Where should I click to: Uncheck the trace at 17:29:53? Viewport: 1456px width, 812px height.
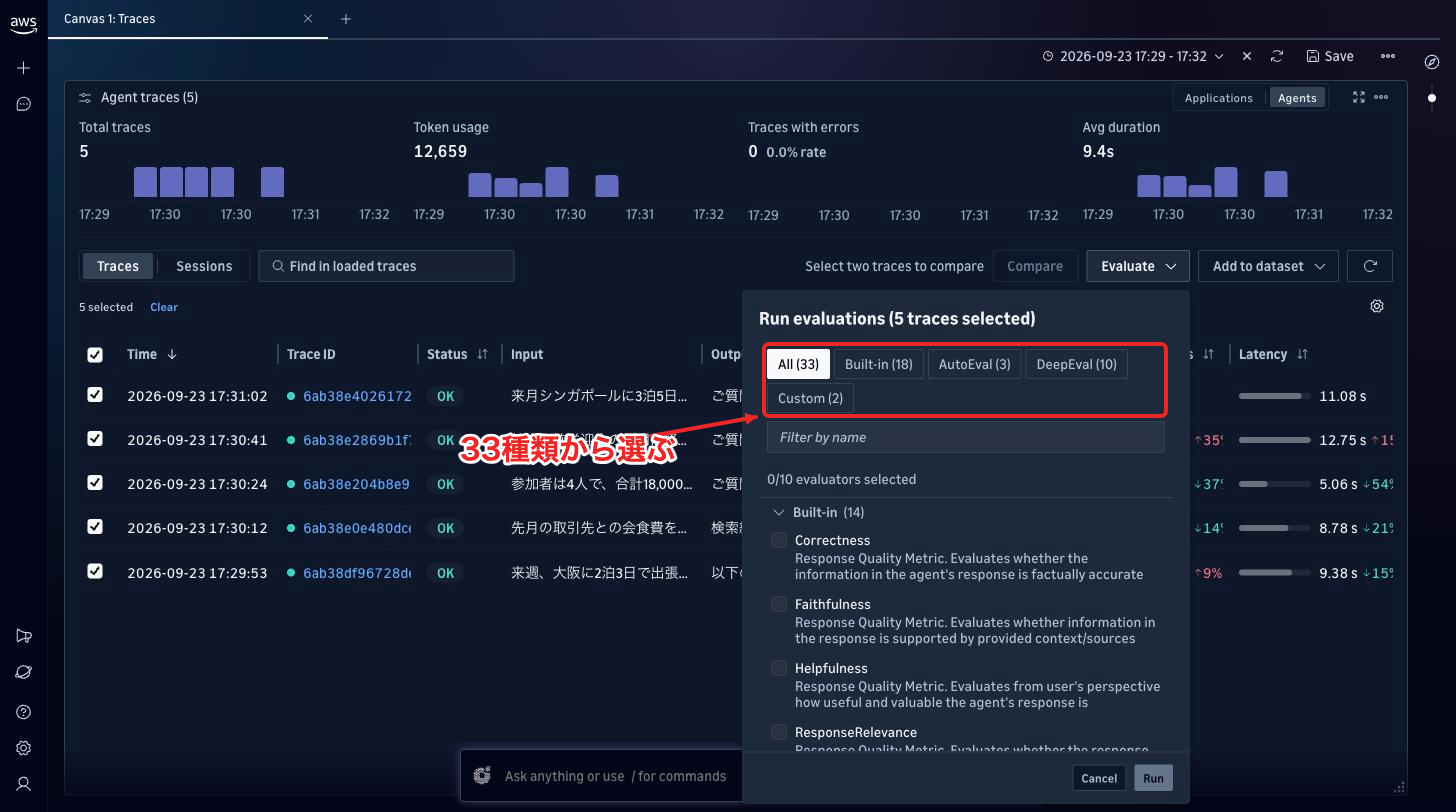[x=95, y=572]
